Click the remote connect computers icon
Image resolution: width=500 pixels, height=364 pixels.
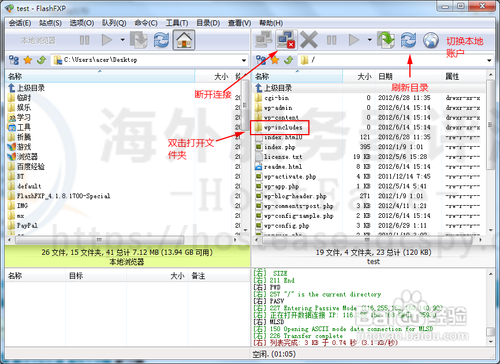point(264,40)
